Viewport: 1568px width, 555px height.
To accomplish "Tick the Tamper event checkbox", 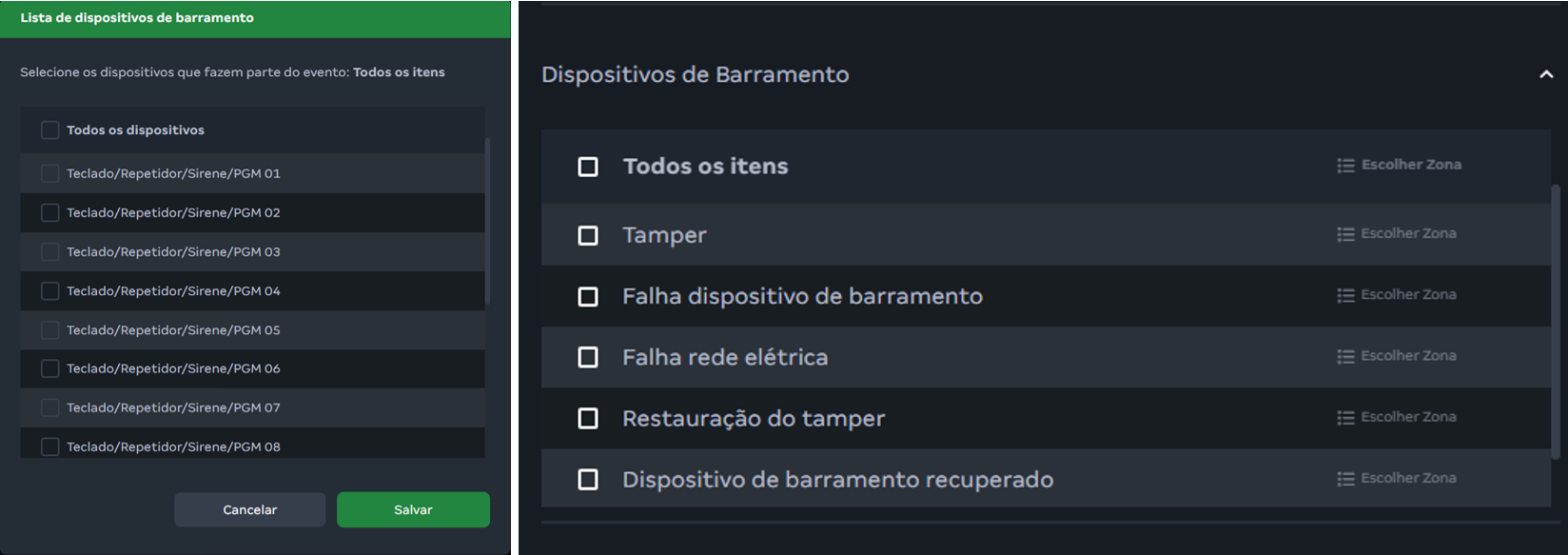I will coord(588,235).
